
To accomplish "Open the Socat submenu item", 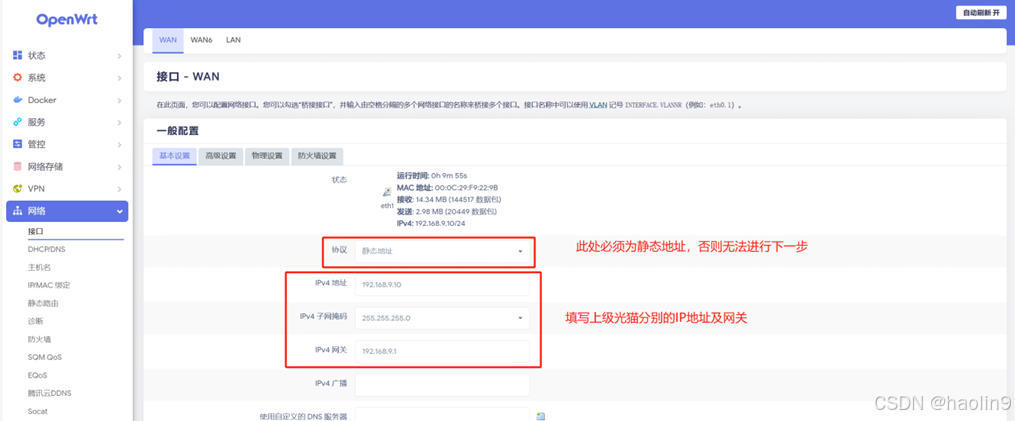I will (x=38, y=411).
